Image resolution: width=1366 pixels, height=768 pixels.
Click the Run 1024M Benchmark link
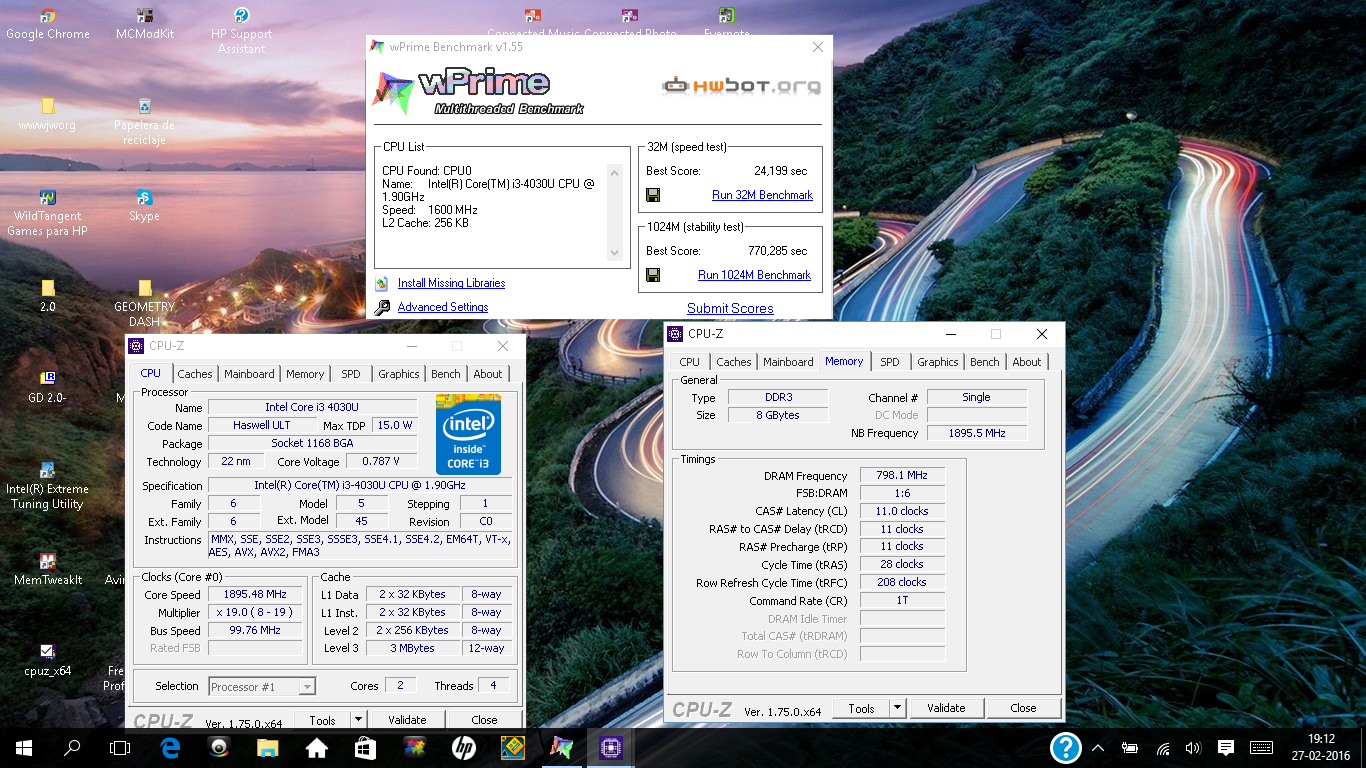754,275
